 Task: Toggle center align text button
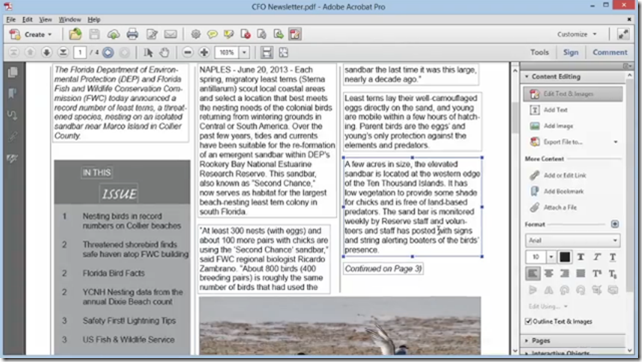point(549,274)
